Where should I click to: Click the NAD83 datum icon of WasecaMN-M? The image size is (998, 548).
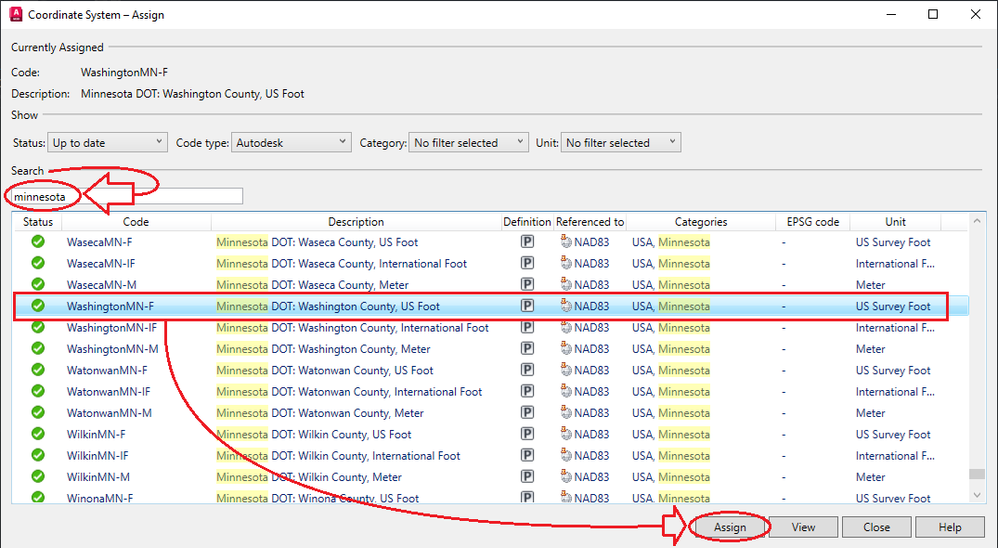click(x=566, y=285)
